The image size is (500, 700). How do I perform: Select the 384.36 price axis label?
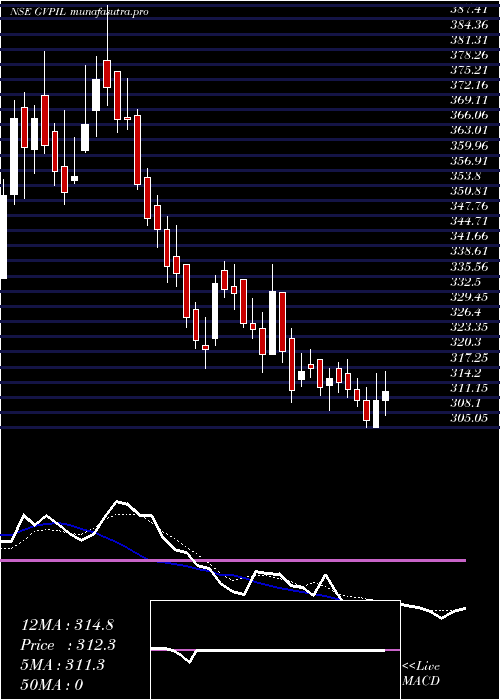tap(467, 24)
